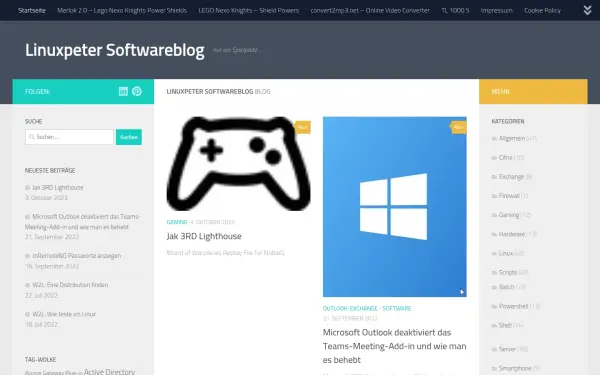
Task: Open the Allgemein category
Action: (x=512, y=139)
